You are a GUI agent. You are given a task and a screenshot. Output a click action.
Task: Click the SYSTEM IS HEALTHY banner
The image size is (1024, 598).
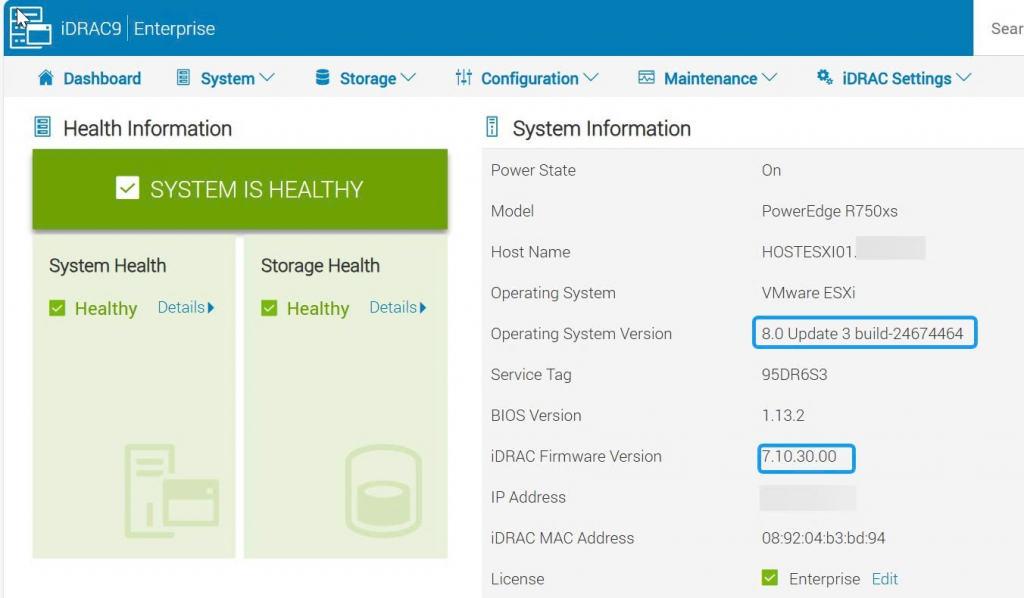coord(240,189)
